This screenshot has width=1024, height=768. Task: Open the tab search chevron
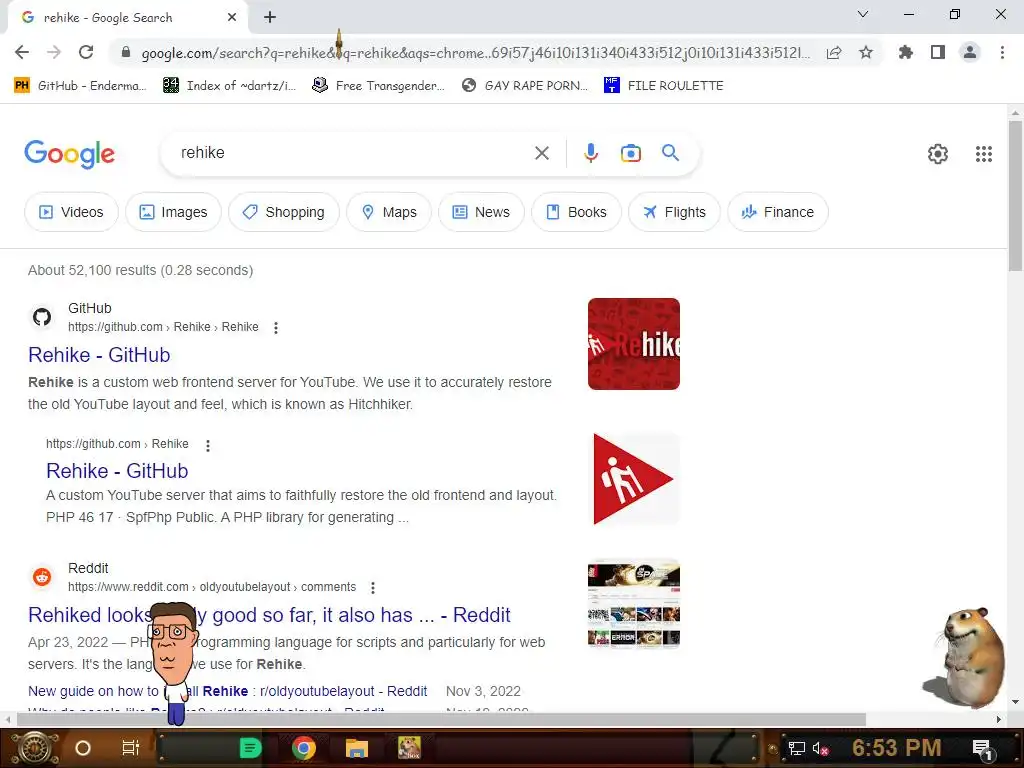coord(863,14)
